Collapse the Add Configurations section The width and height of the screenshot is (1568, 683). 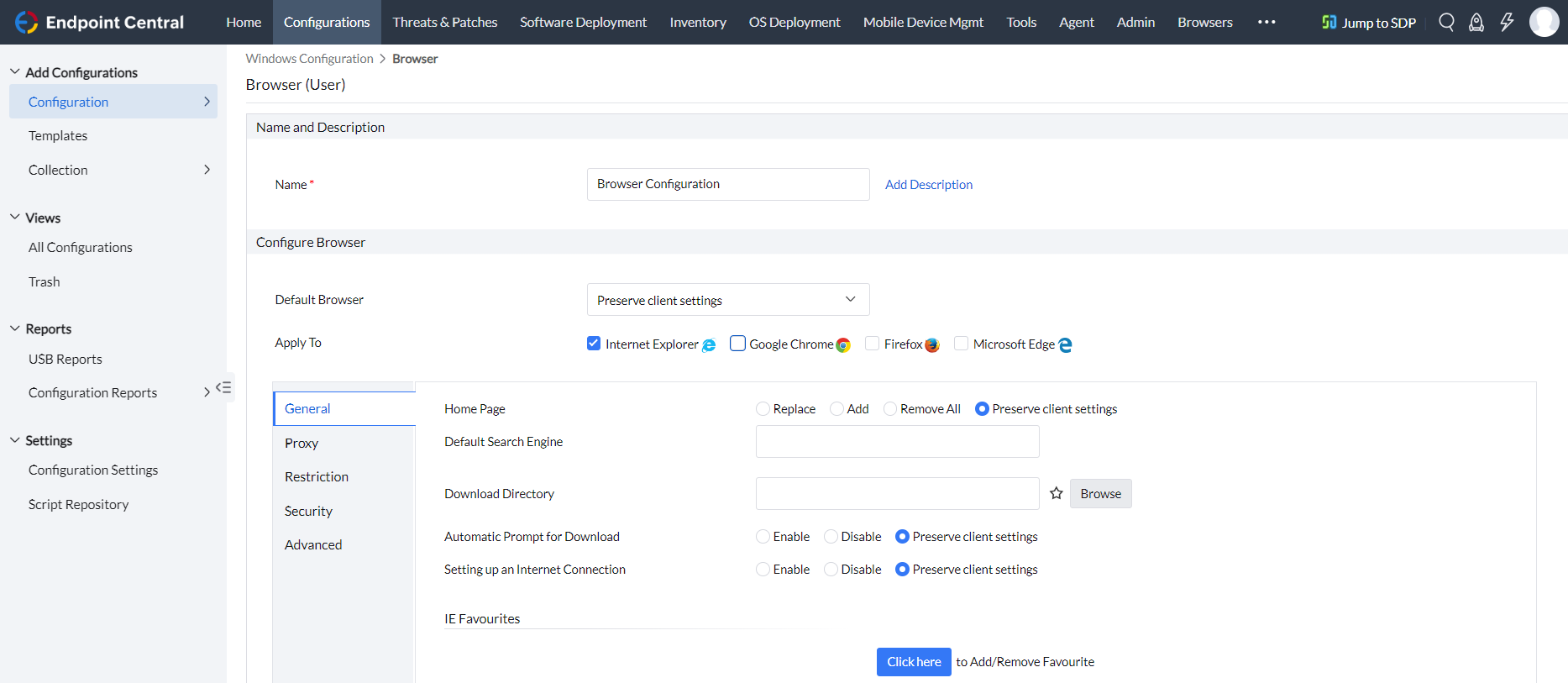tap(15, 72)
